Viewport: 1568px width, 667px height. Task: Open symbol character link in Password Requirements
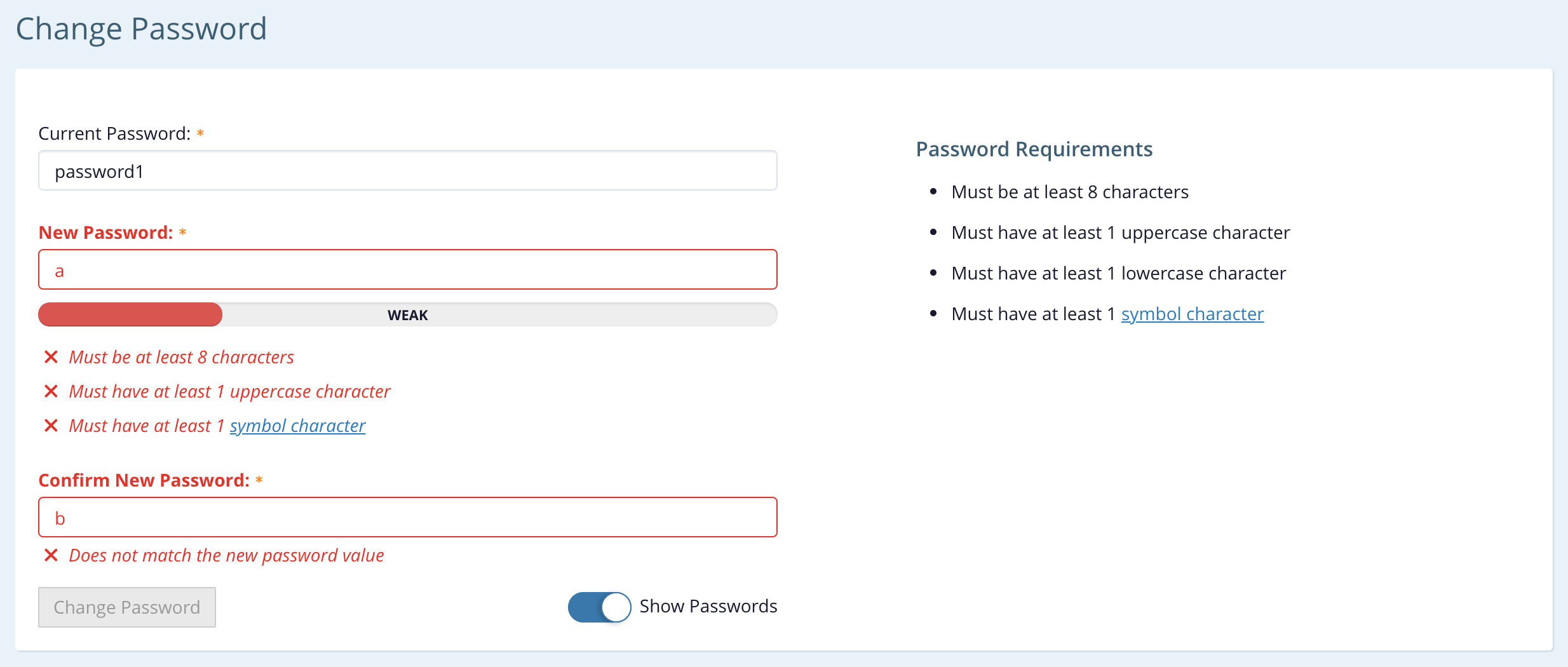(1192, 314)
